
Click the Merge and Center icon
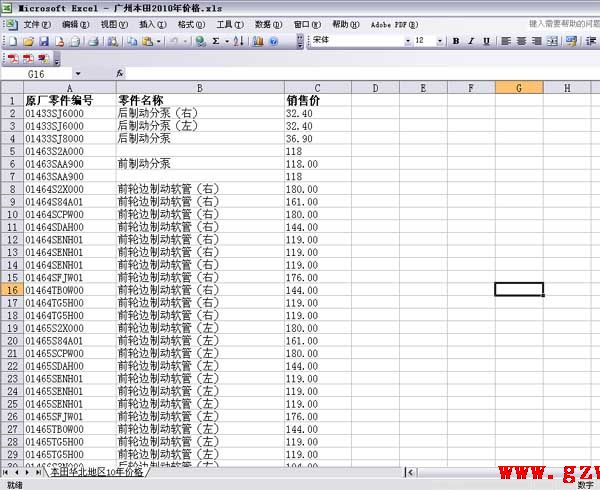(552, 41)
